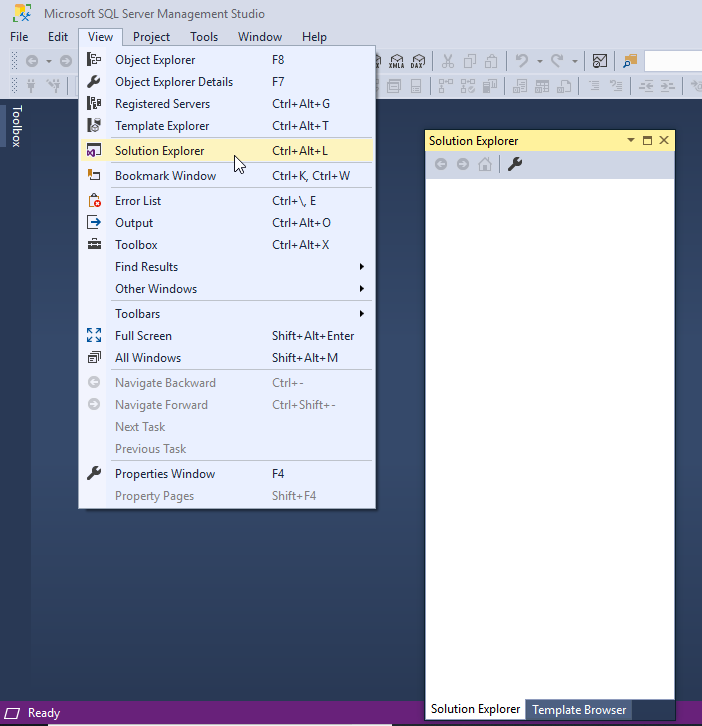Open the Activity Monitor toolbar icon
This screenshot has width=702, height=726.
(600, 61)
